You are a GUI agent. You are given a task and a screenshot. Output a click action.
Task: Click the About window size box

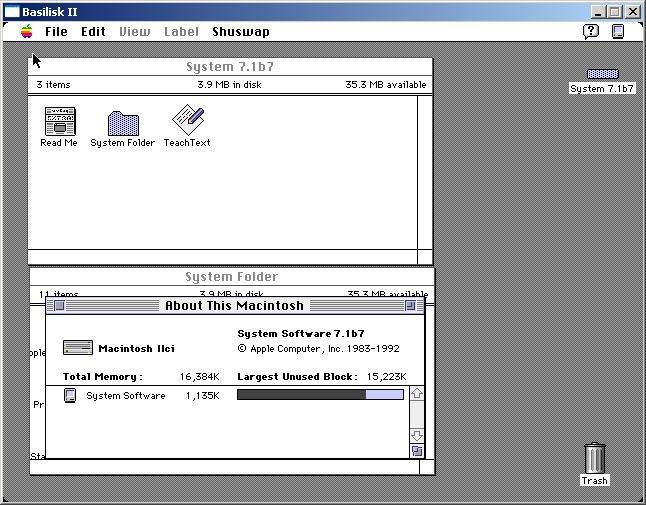tap(417, 451)
